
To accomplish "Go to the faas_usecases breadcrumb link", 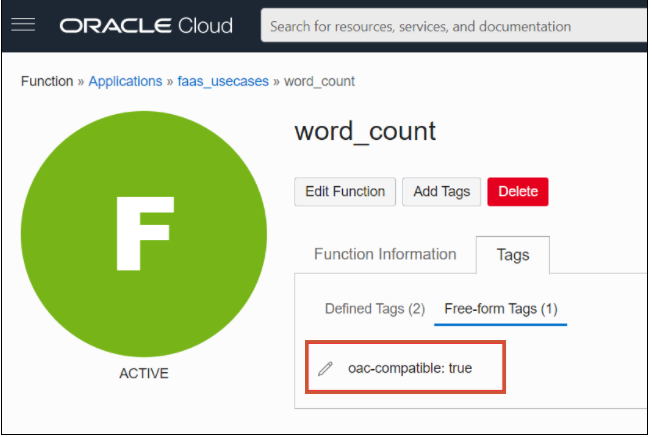I will tap(223, 81).
